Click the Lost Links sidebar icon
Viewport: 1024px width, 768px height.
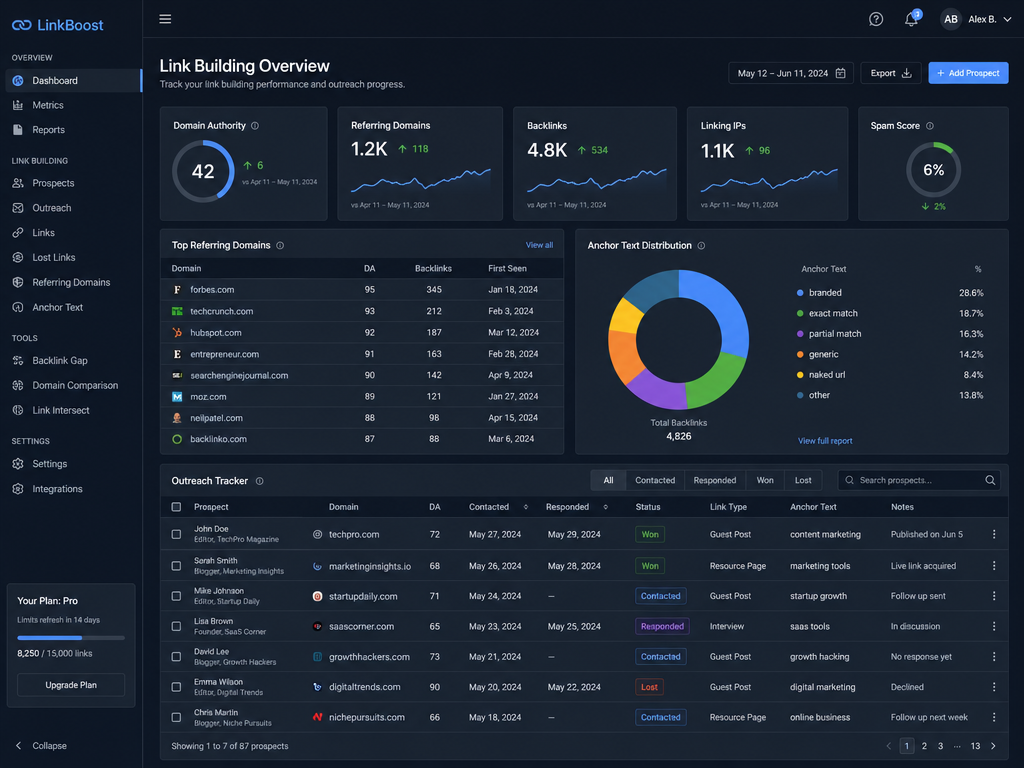pyautogui.click(x=18, y=258)
